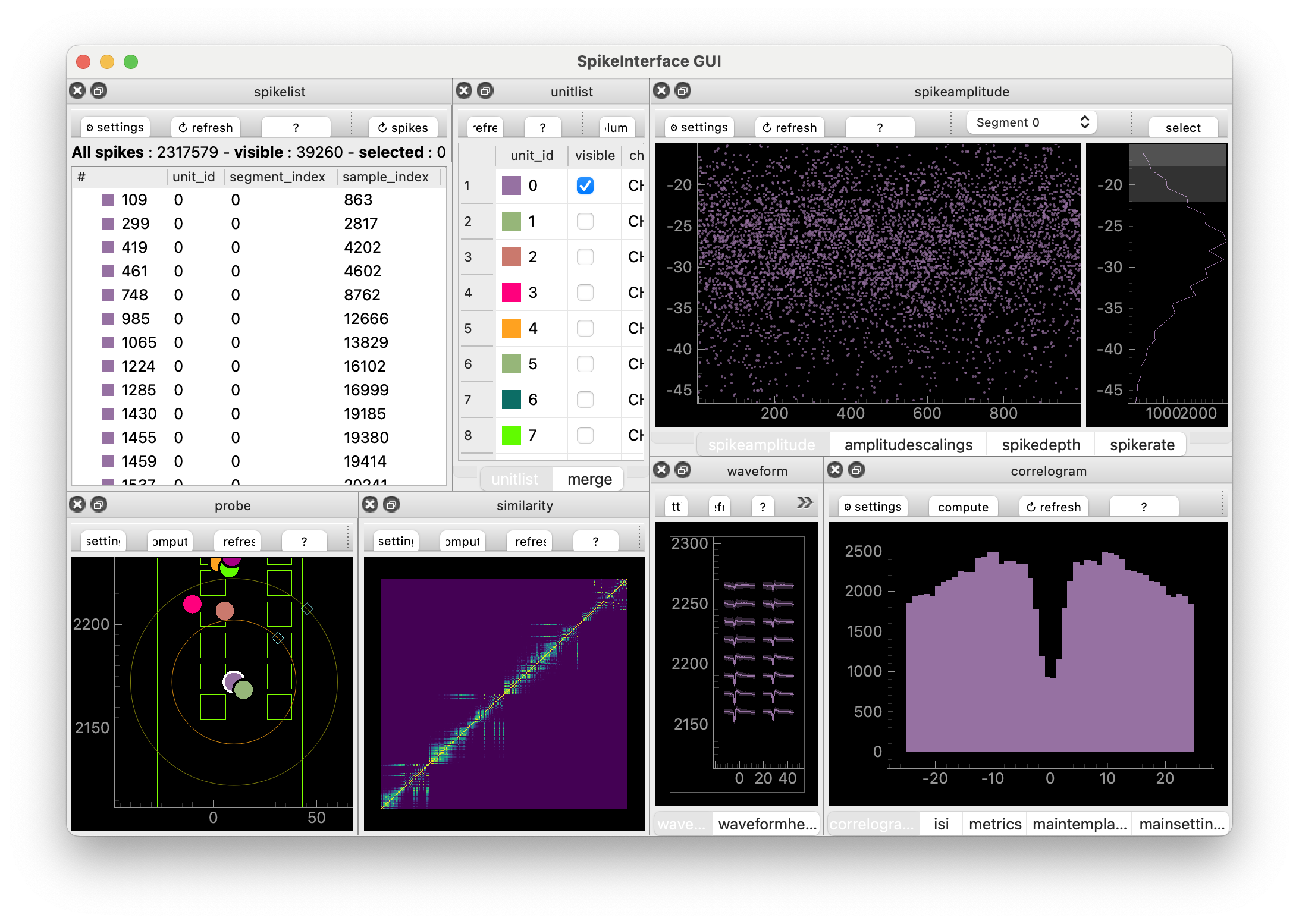The height and width of the screenshot is (924, 1299).
Task: Close the spikeamplitude dock panel
Action: (x=661, y=91)
